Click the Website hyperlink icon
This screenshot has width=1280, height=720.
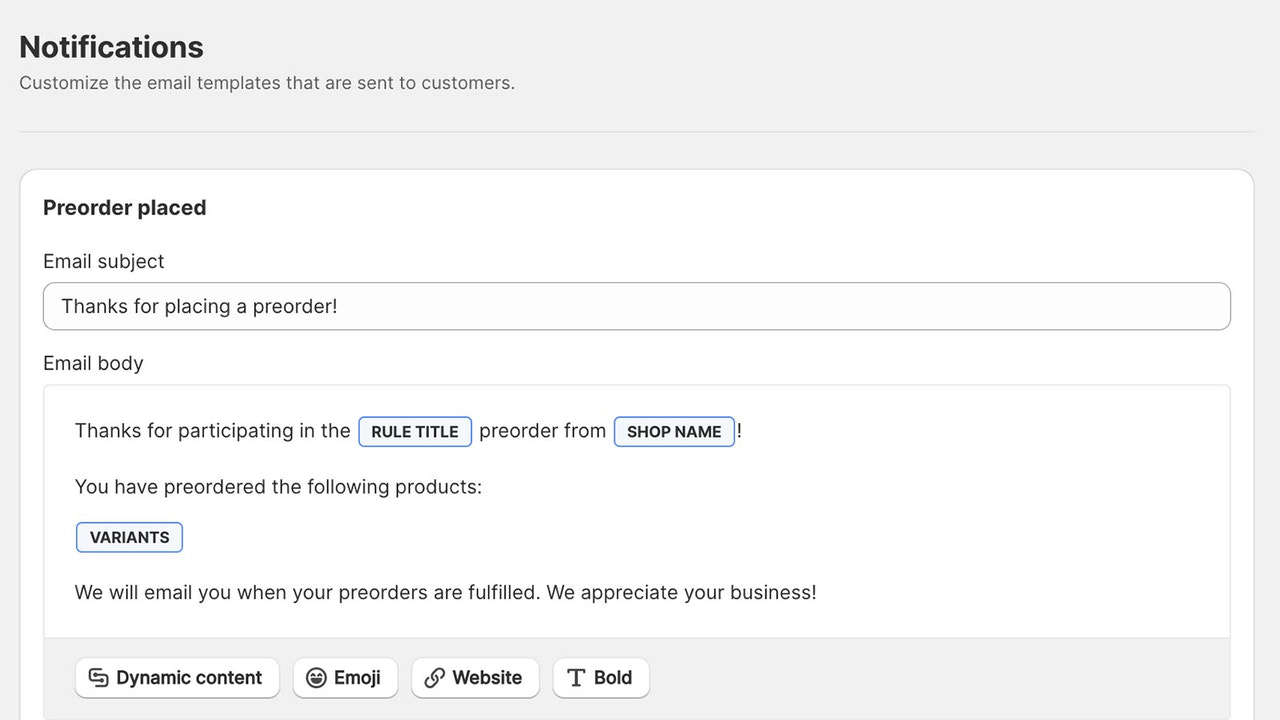[x=434, y=678]
